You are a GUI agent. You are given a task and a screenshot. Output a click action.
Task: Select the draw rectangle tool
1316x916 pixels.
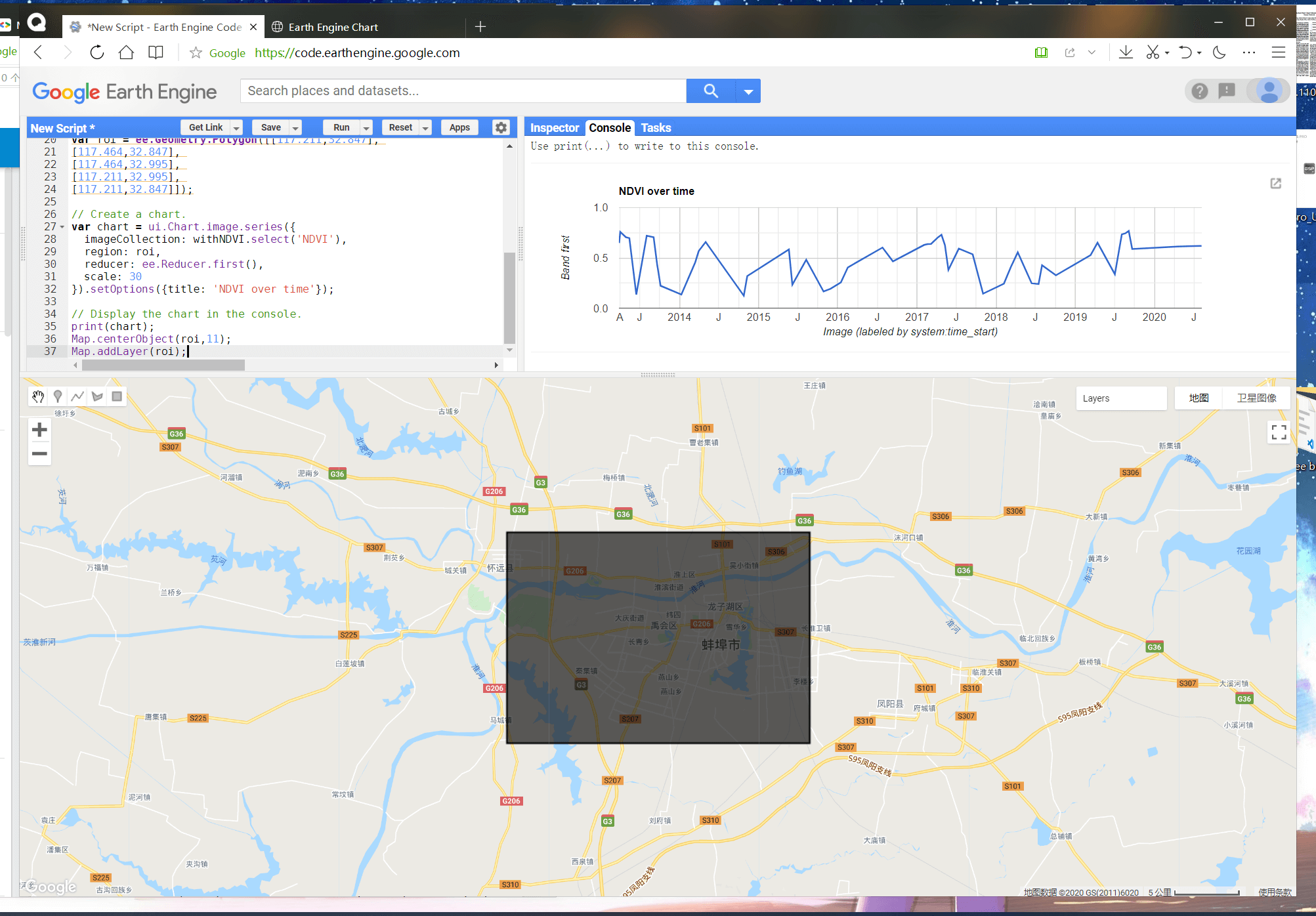(x=117, y=396)
